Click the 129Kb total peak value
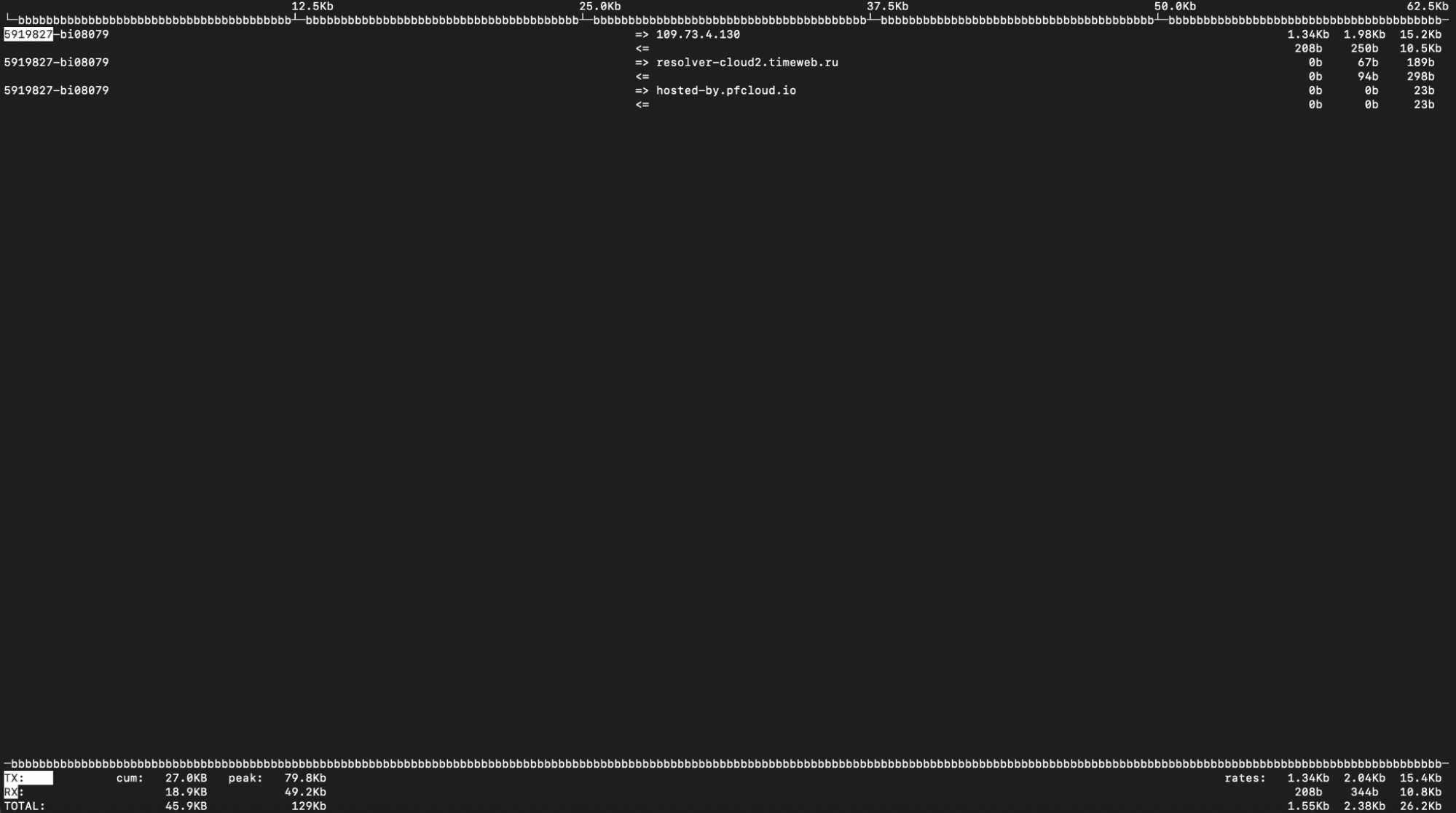 308,806
